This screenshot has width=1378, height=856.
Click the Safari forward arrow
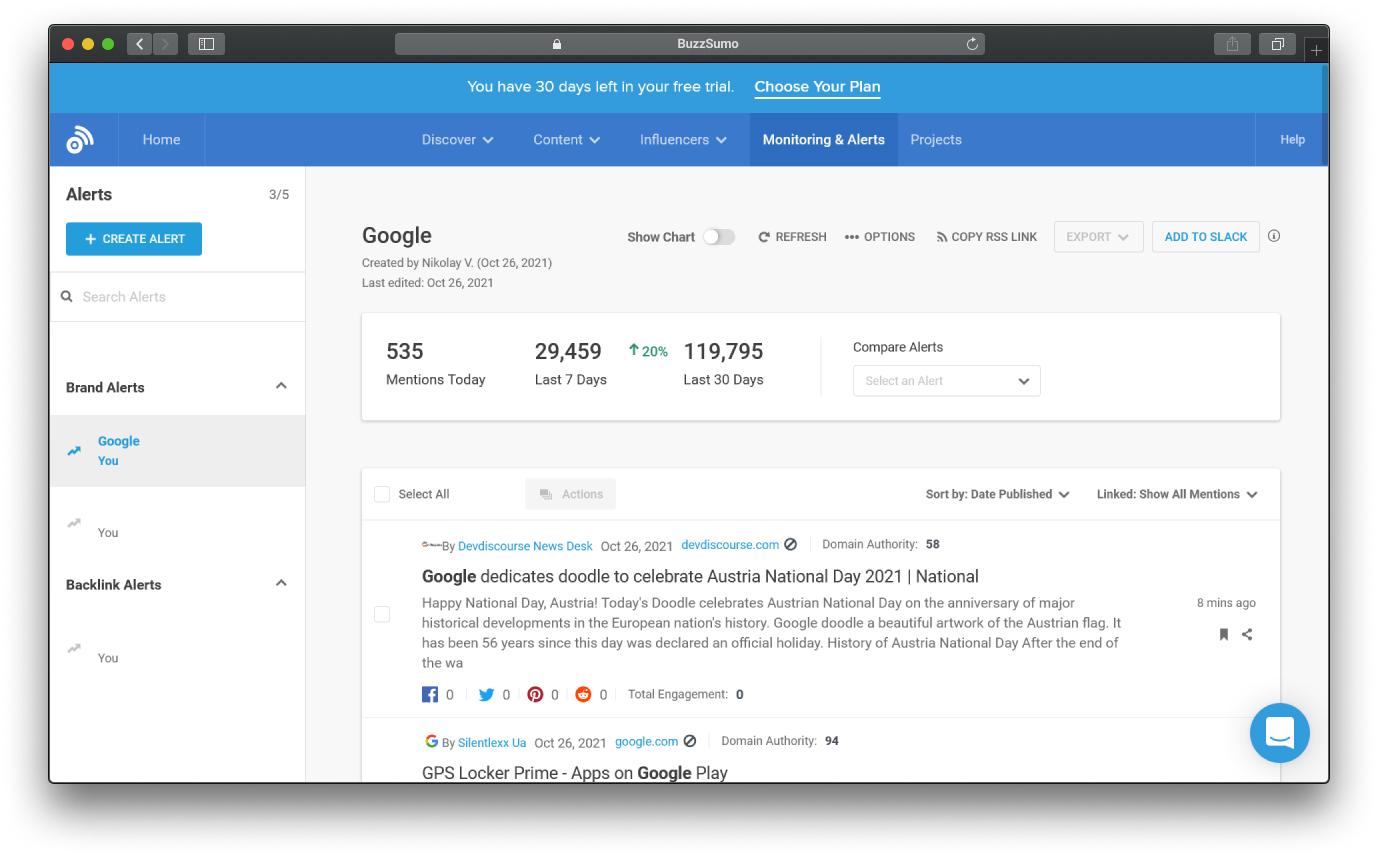pos(165,44)
